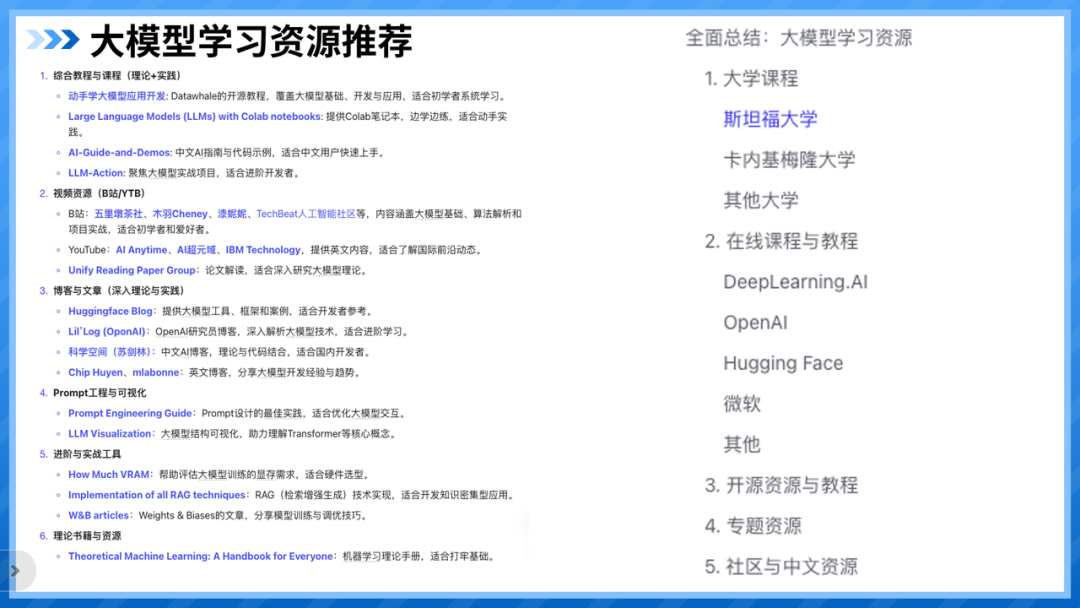Click heading 综合教程与课程（理论+实践）
1080x608 pixels.
click(116, 76)
